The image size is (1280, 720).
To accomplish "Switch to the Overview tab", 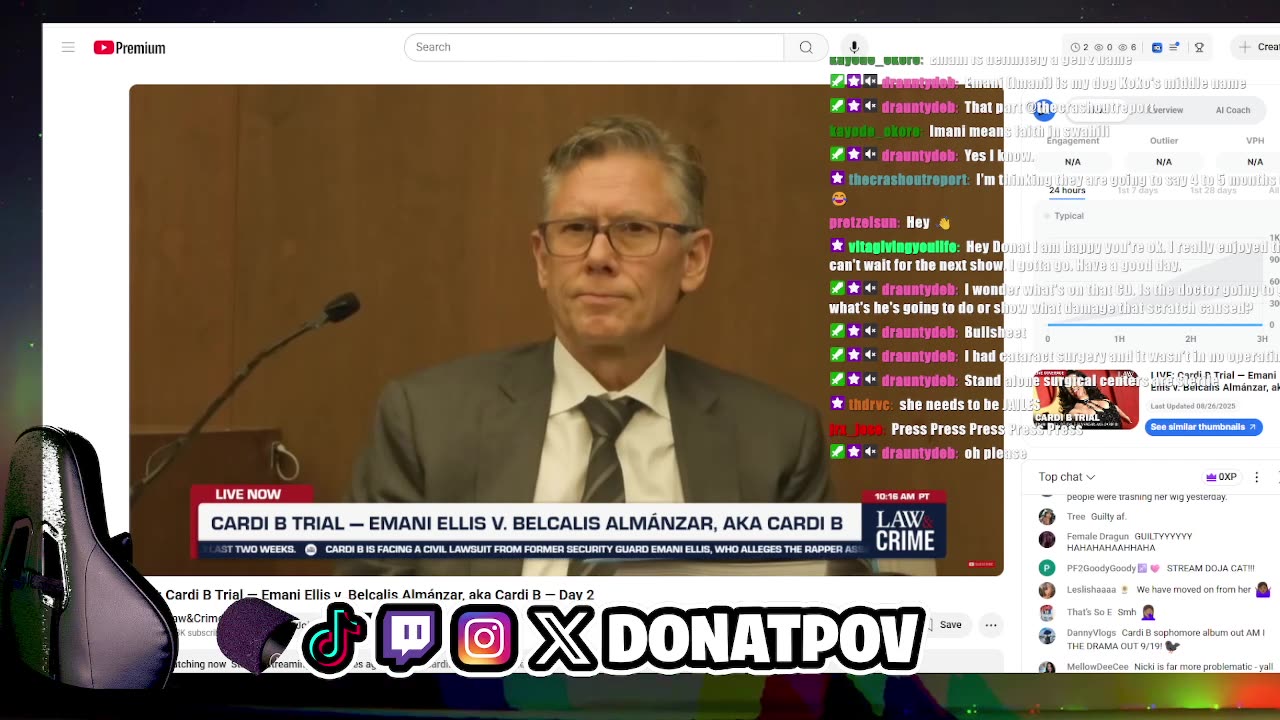I will (1165, 110).
